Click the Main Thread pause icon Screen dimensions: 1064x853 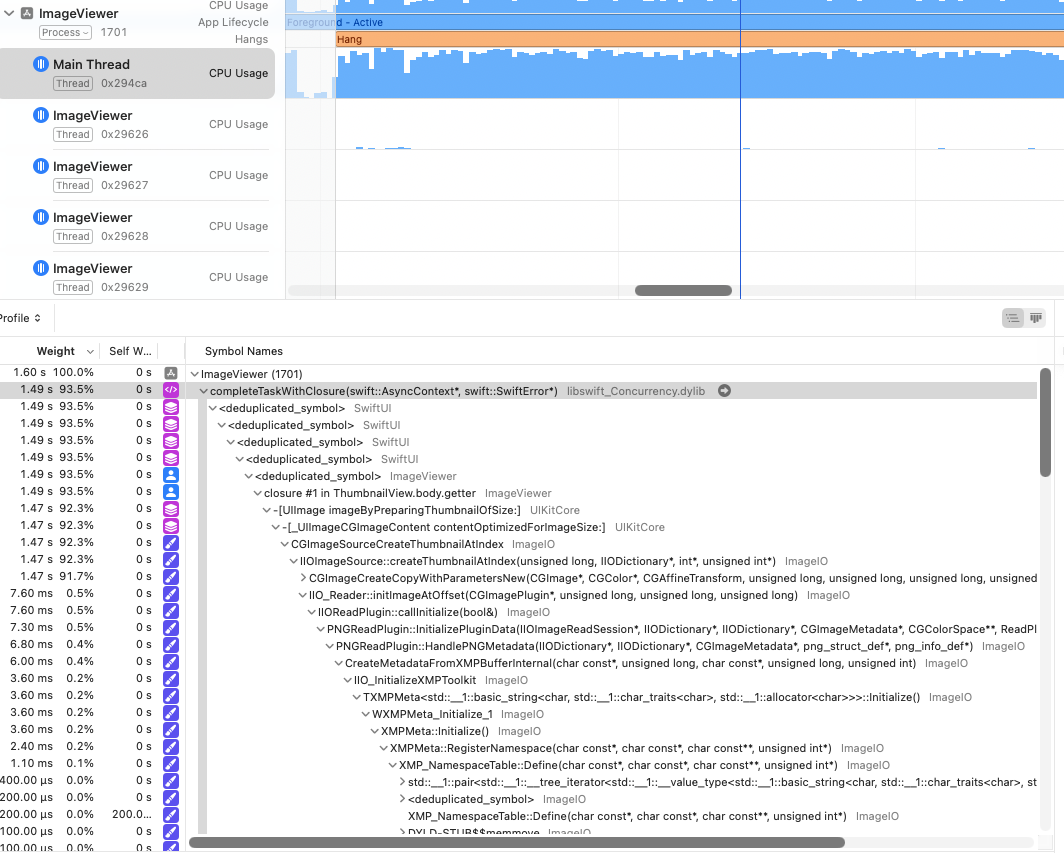coord(41,64)
